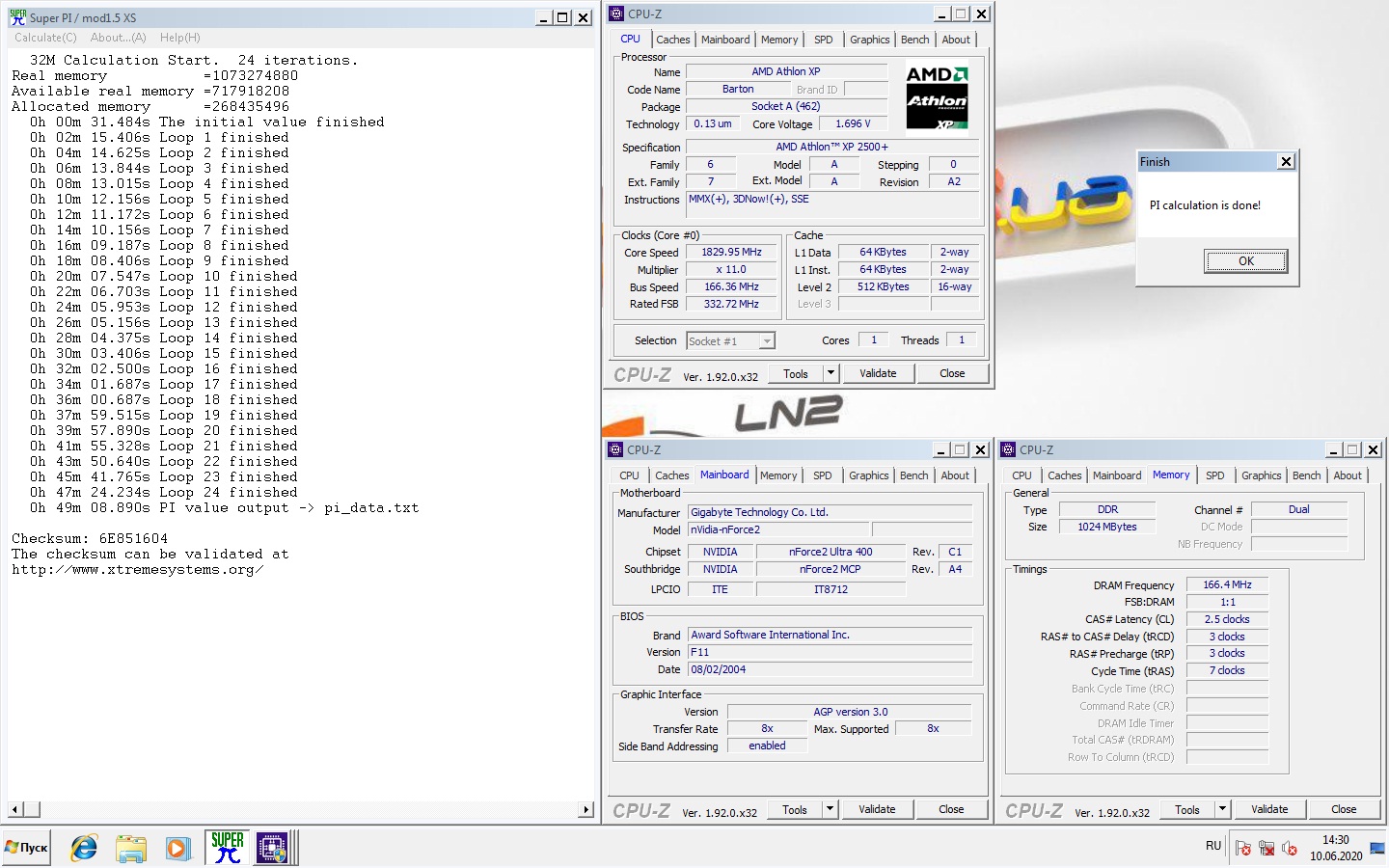Click the RU language indicator
1389x868 pixels.
click(x=1213, y=846)
